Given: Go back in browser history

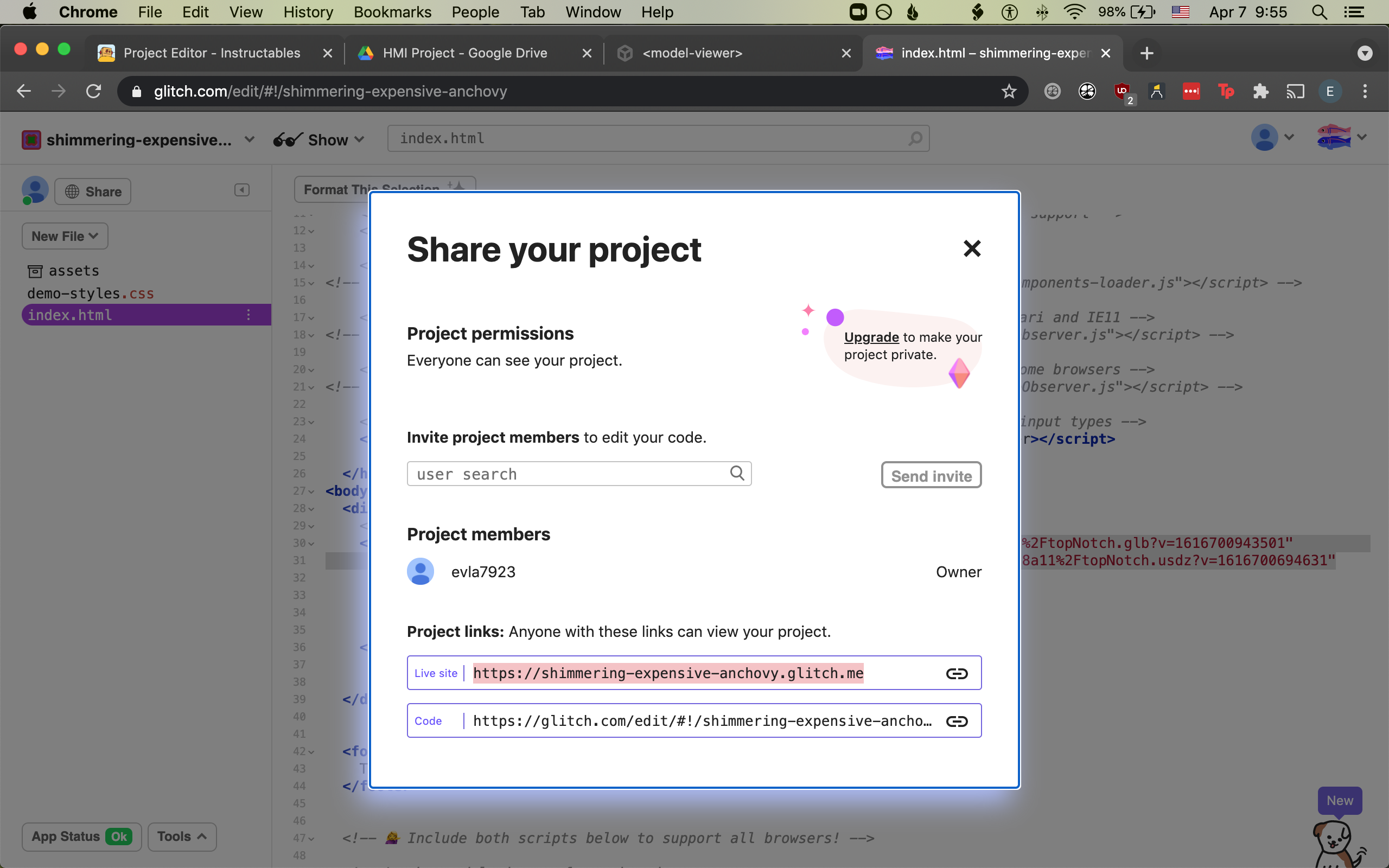Looking at the screenshot, I should 23,91.
